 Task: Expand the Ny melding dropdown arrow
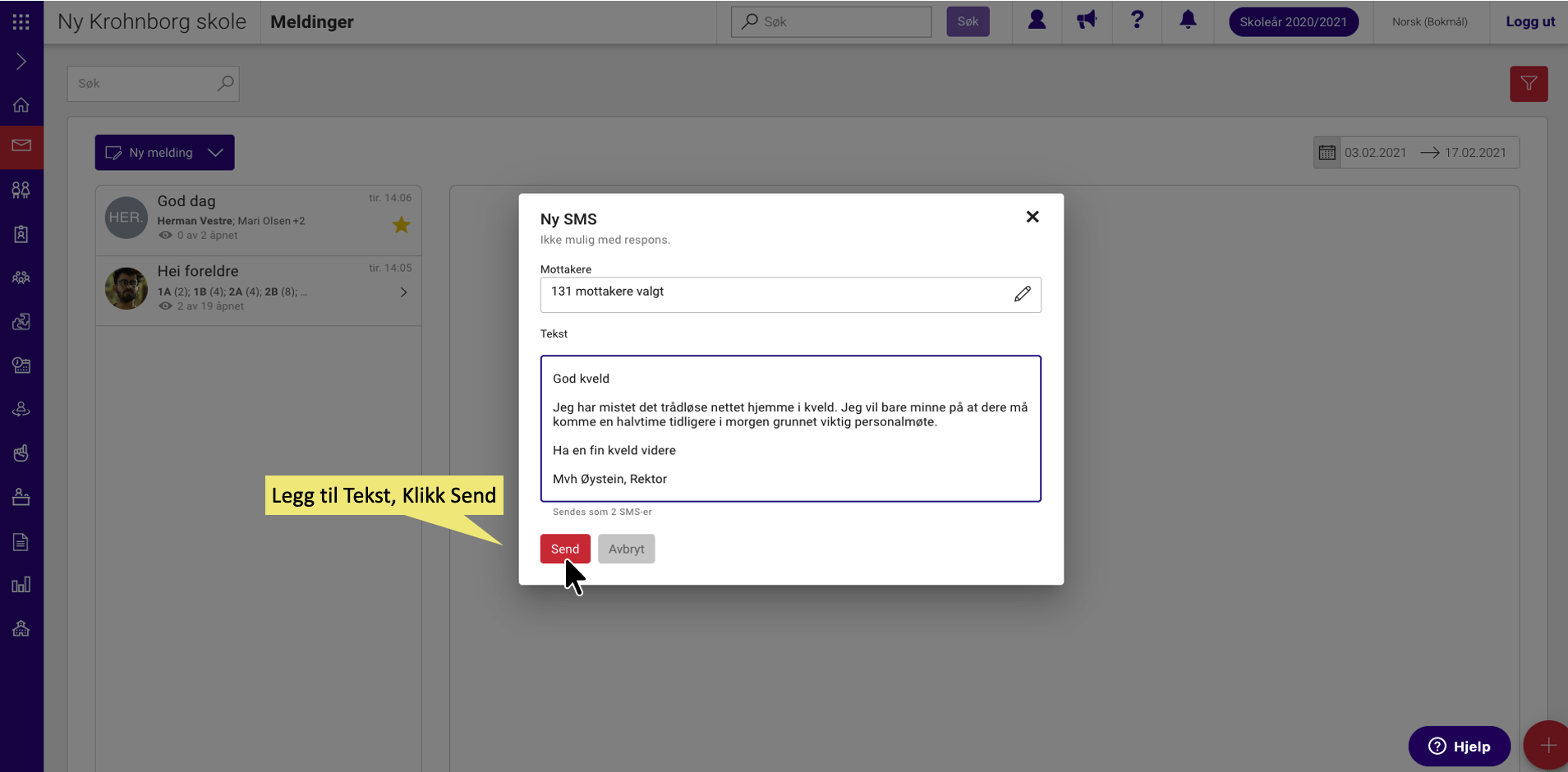216,153
